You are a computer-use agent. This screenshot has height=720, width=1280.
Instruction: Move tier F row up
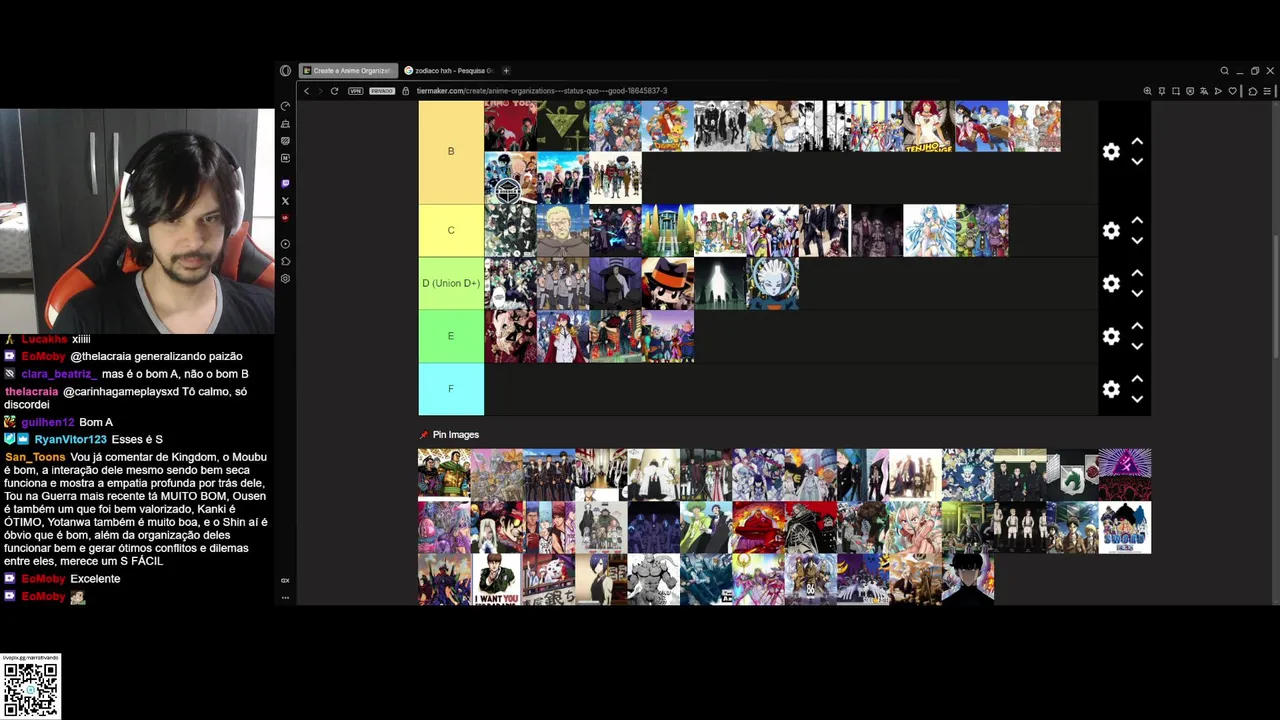(x=1137, y=379)
